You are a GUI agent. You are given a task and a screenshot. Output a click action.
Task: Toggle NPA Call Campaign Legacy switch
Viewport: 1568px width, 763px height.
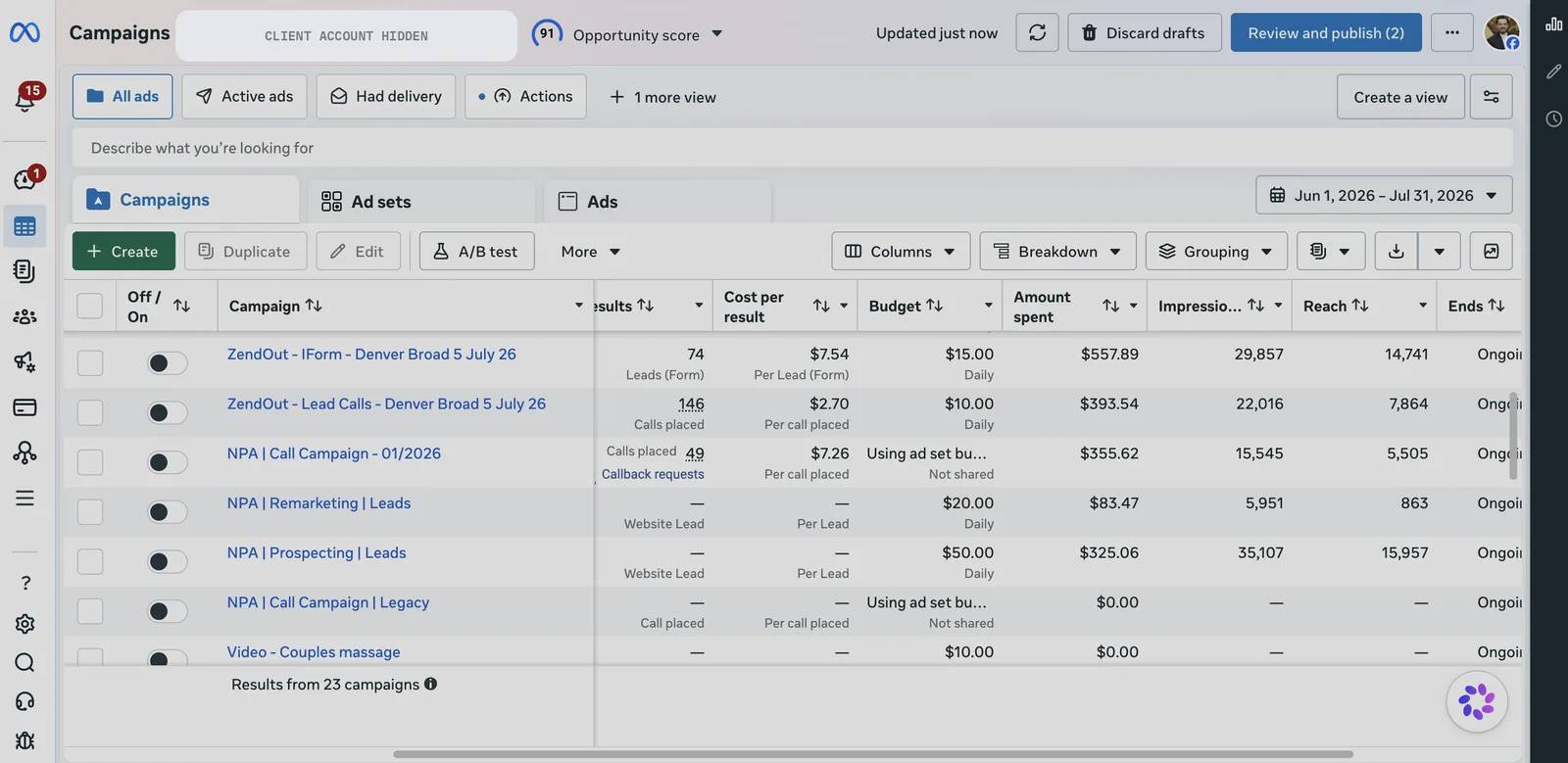click(x=168, y=611)
